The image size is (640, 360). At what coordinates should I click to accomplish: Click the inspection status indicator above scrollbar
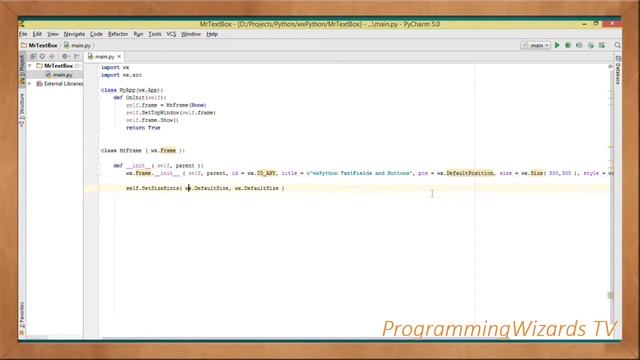click(x=611, y=66)
